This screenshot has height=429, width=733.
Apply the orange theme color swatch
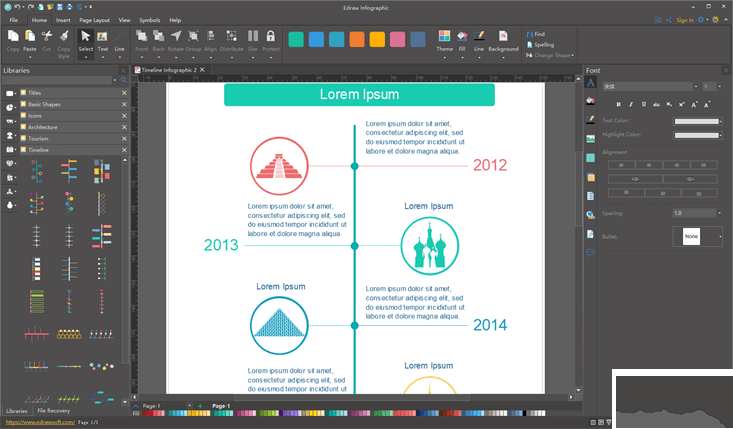pos(357,39)
